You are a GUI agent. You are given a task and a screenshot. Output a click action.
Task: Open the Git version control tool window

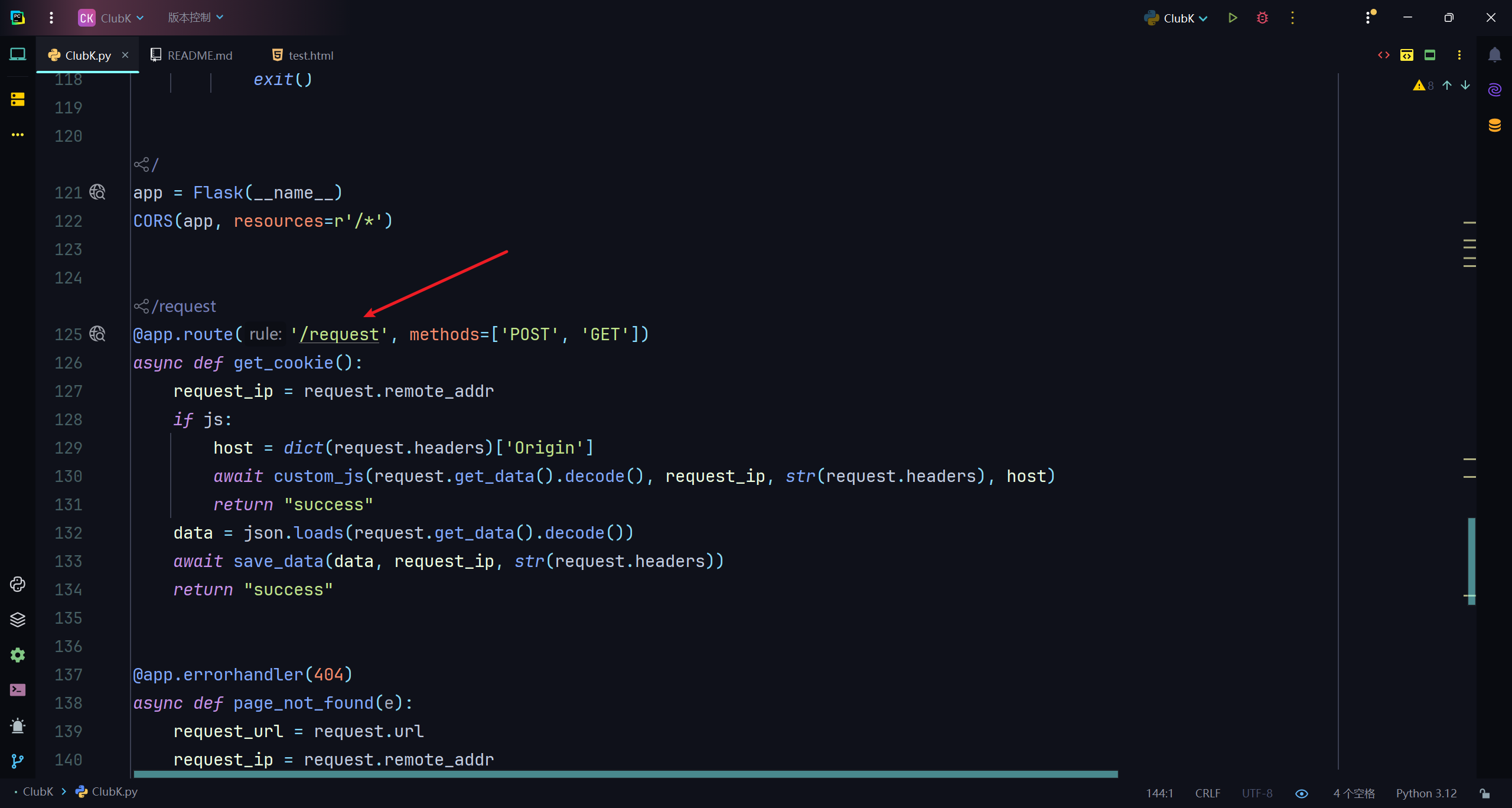click(x=18, y=761)
